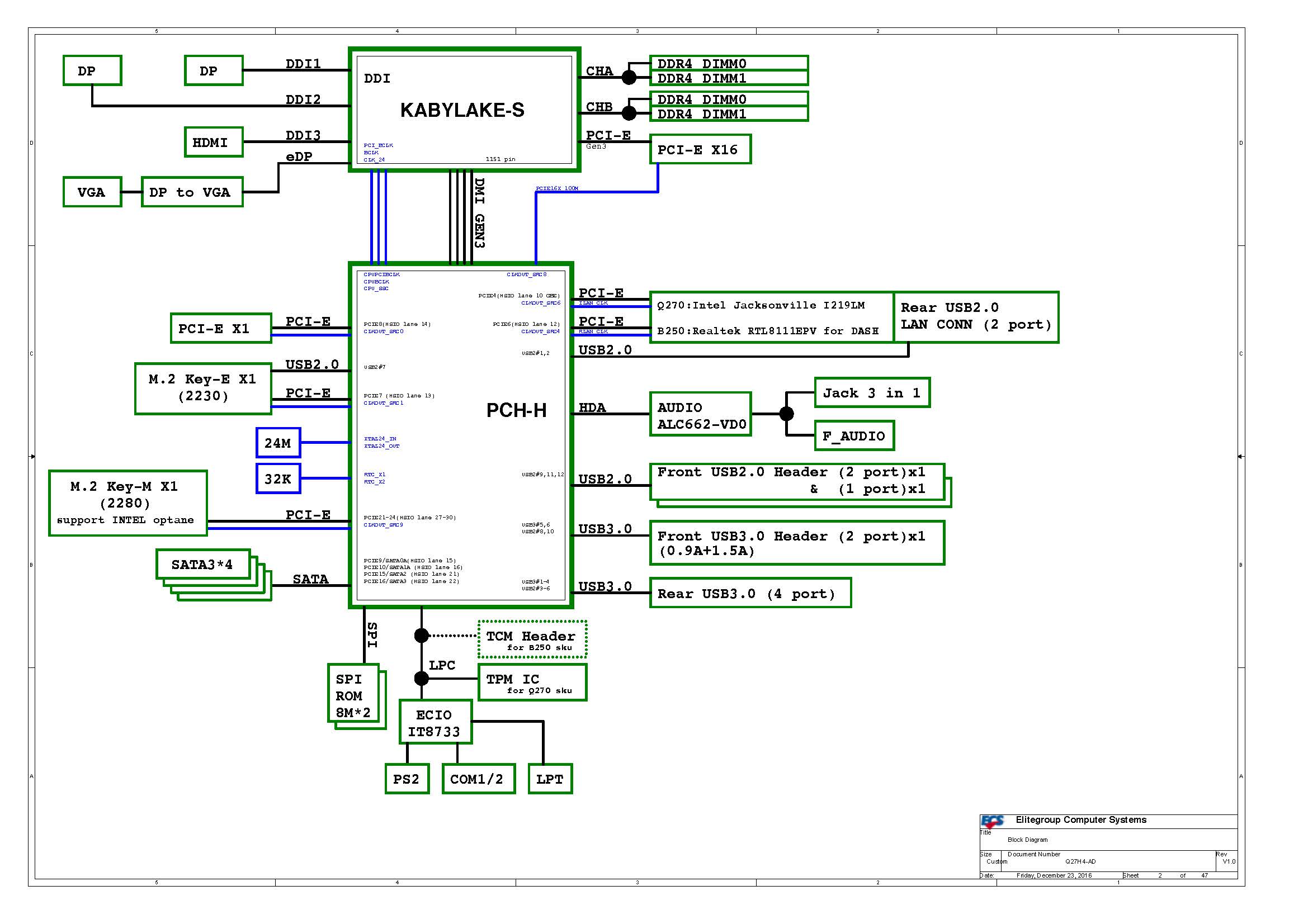Click the Q270 Intel Jacksonville I219LM text

point(761,305)
